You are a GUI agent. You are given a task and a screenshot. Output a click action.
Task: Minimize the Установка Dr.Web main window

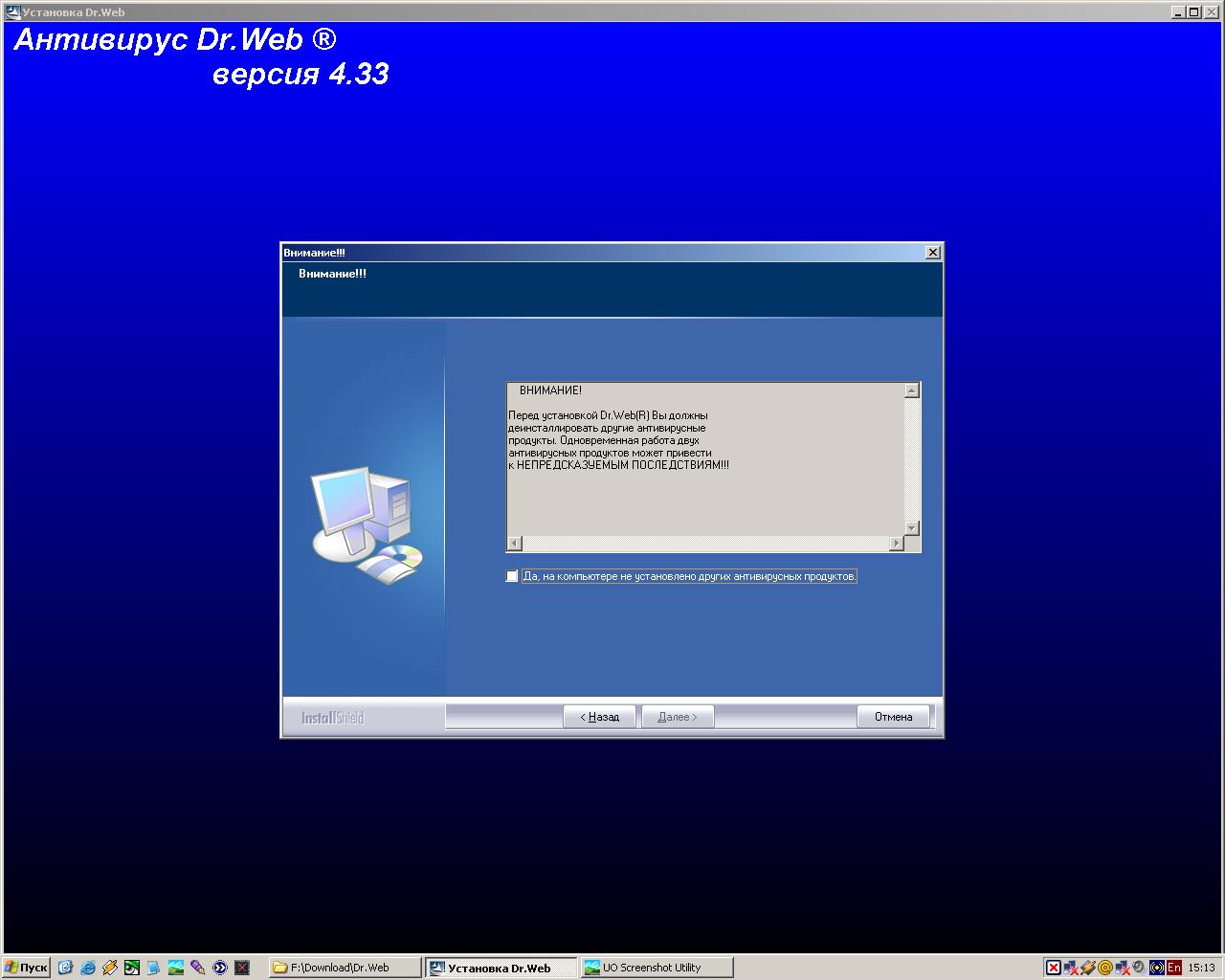pos(1178,11)
